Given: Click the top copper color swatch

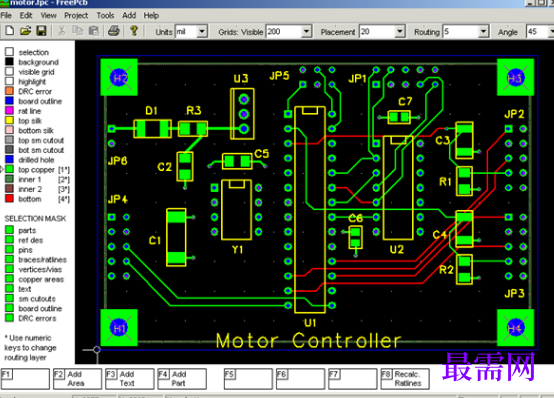Looking at the screenshot, I should (9, 169).
